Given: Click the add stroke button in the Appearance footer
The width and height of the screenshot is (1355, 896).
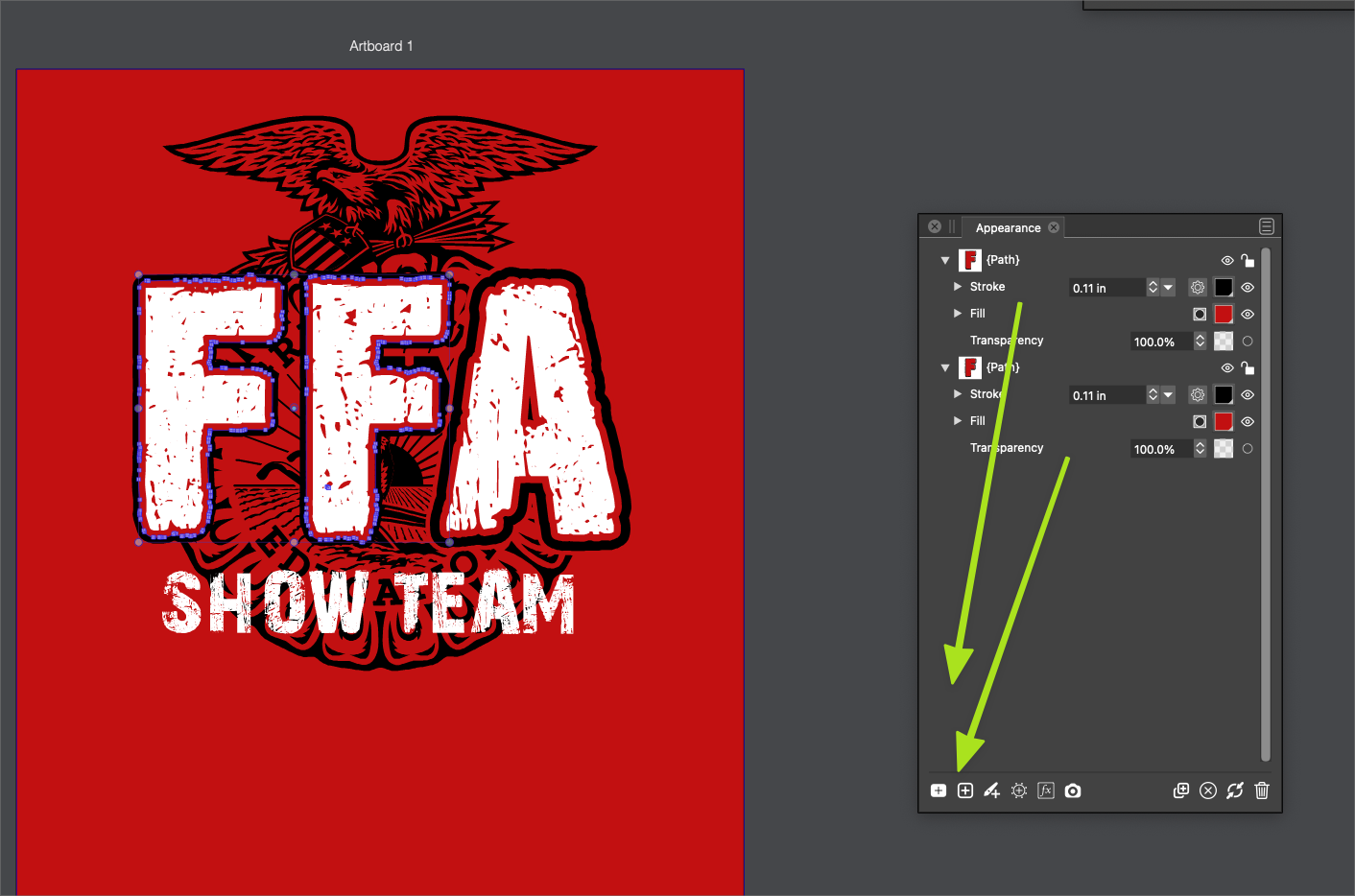Looking at the screenshot, I should pos(965,790).
